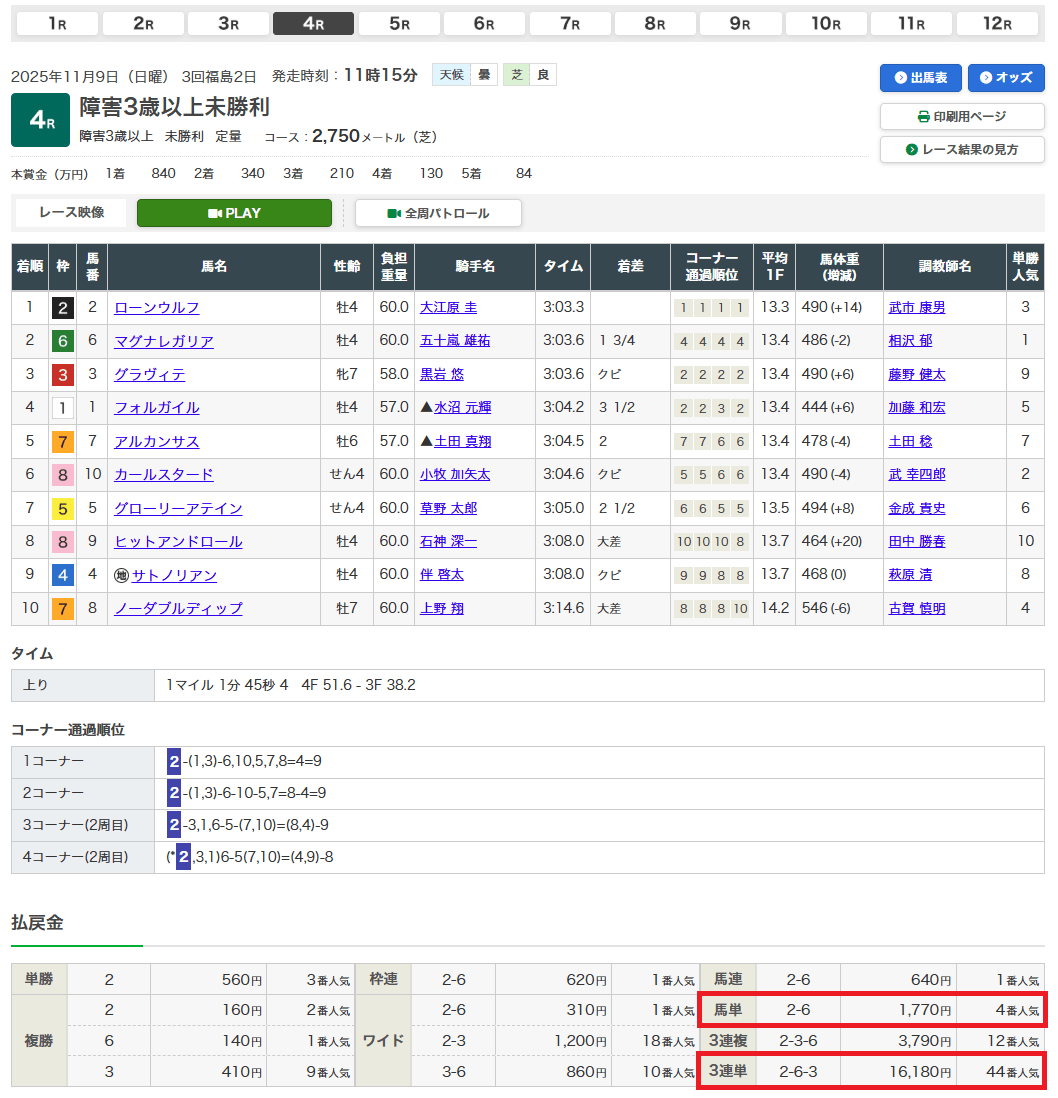This screenshot has width=1058, height=1098.
Task: Open horse マグナレガリア profile link
Action: tap(164, 341)
